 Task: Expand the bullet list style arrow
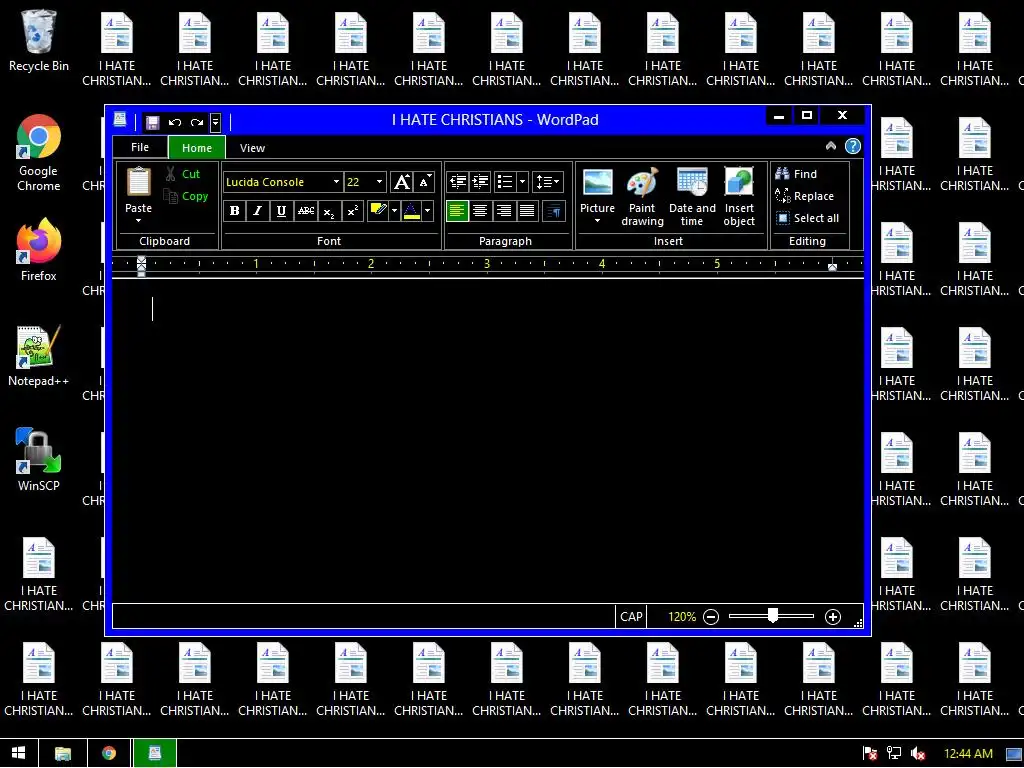click(522, 182)
